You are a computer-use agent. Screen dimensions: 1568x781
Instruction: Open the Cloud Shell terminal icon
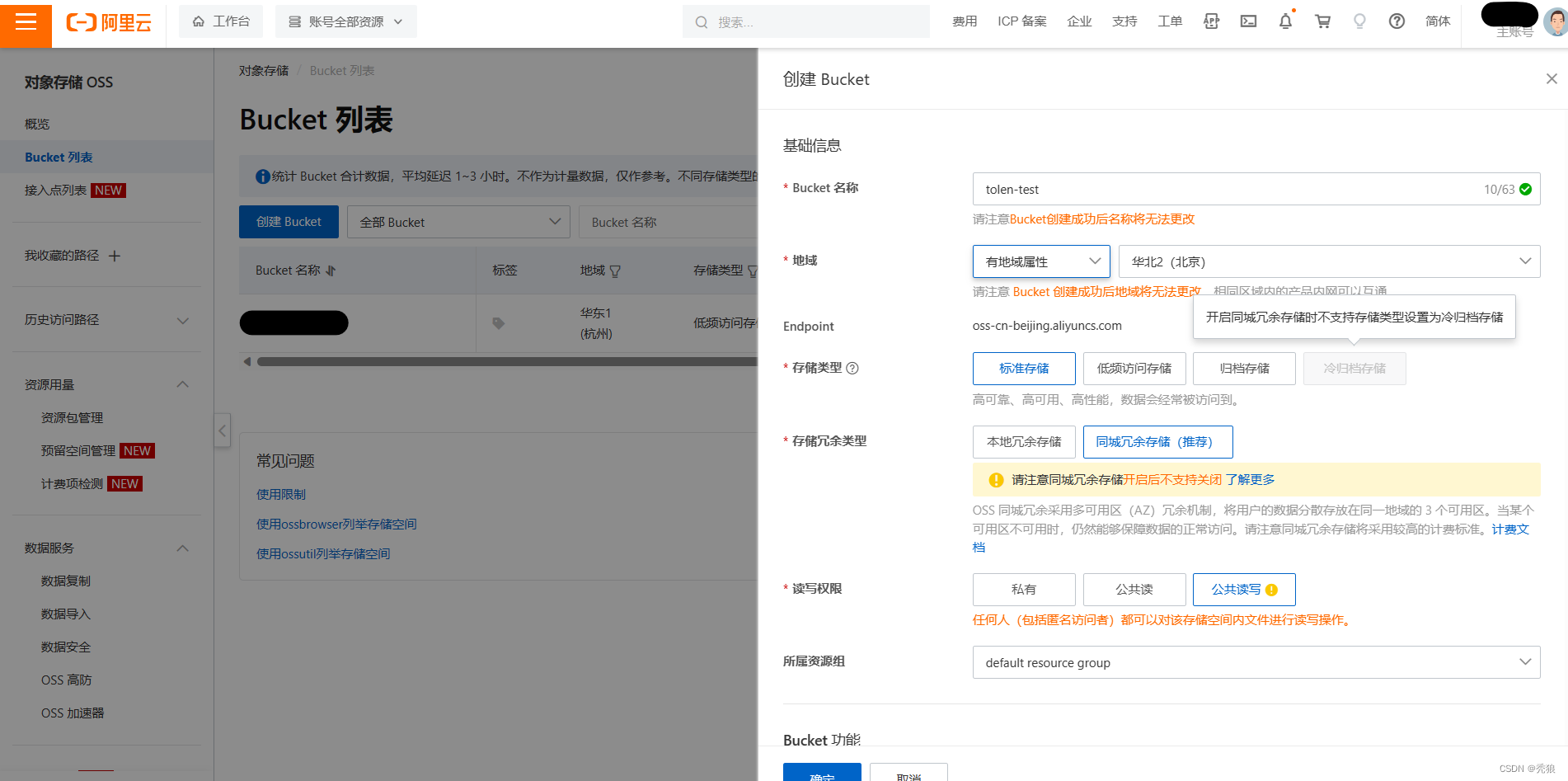pyautogui.click(x=1248, y=21)
